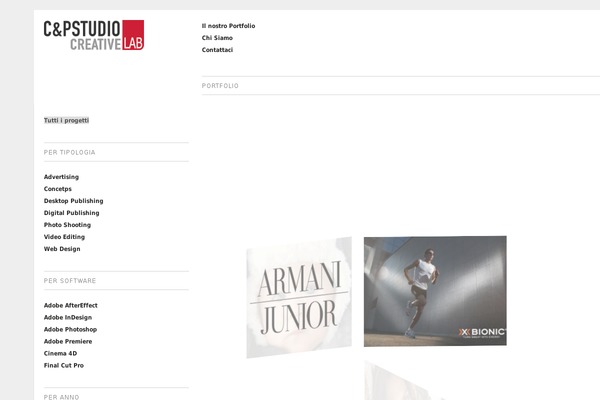The width and height of the screenshot is (600, 400).
Task: Filter projects by Concetps
Action: tap(58, 189)
